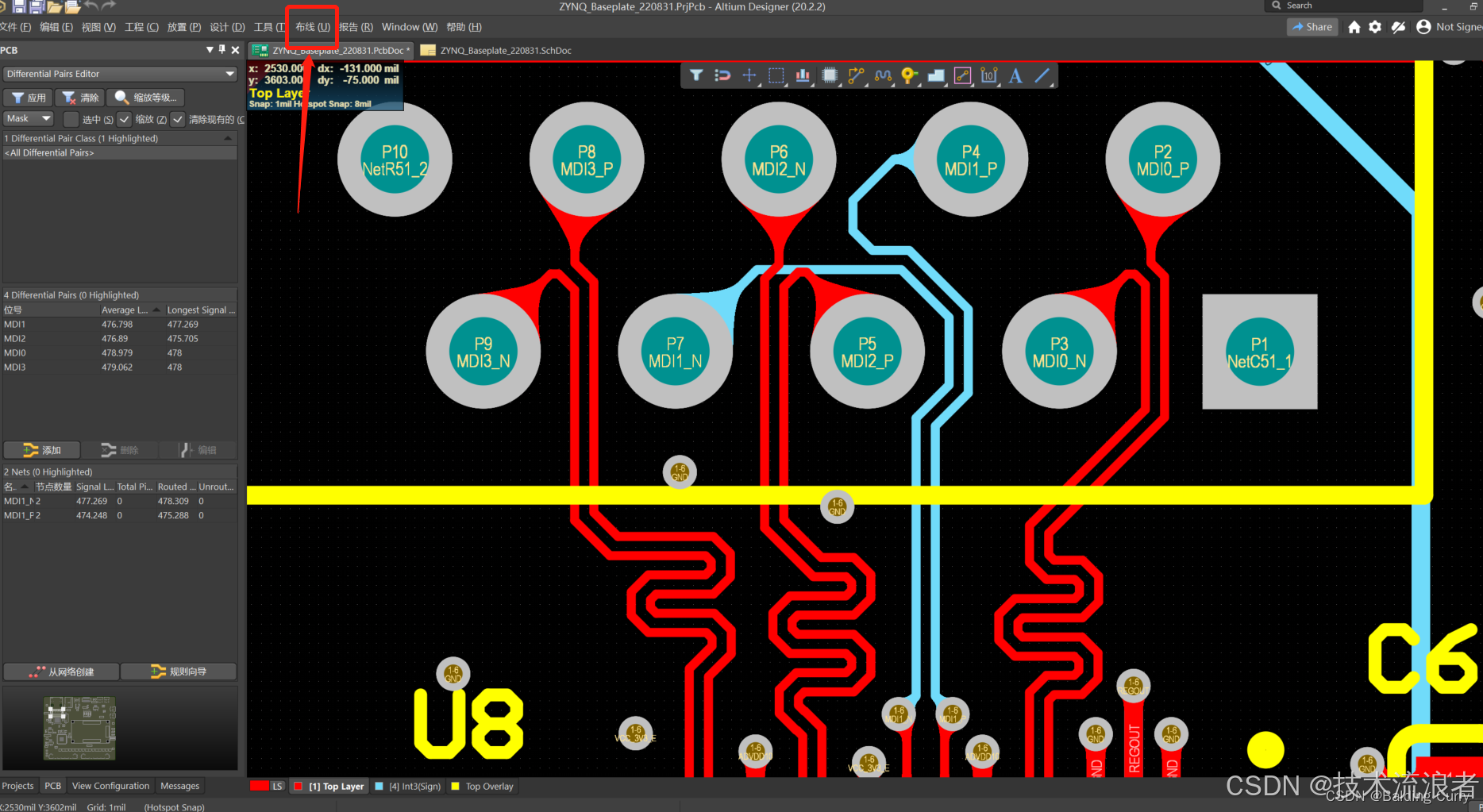Click the Save icon in title bar
The width and height of the screenshot is (1483, 812).
click(x=19, y=6)
